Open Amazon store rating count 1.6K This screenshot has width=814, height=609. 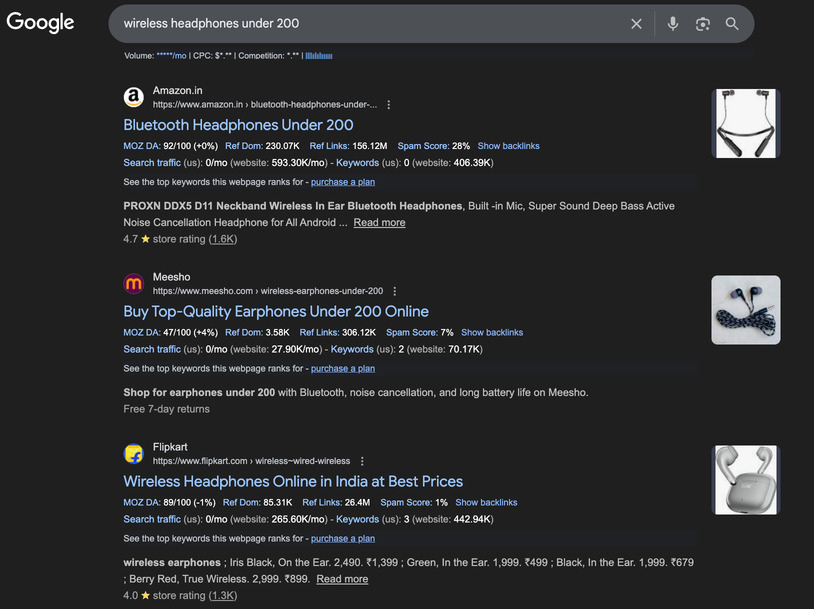tap(223, 239)
